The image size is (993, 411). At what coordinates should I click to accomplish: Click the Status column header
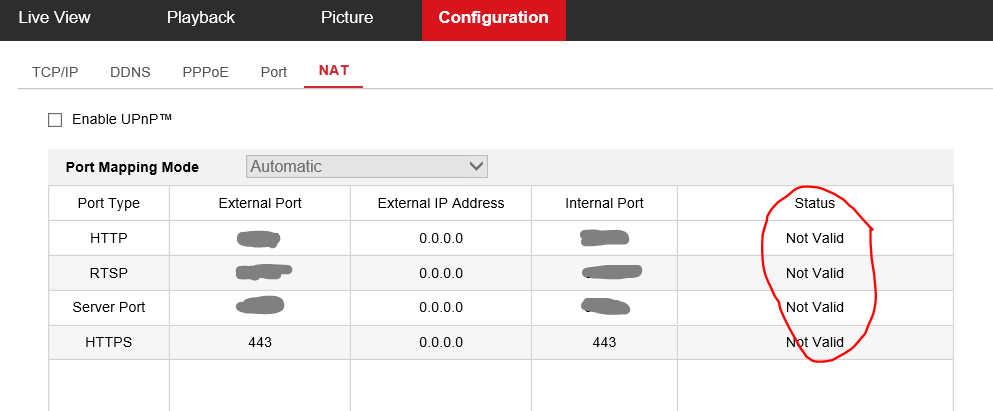click(814, 203)
